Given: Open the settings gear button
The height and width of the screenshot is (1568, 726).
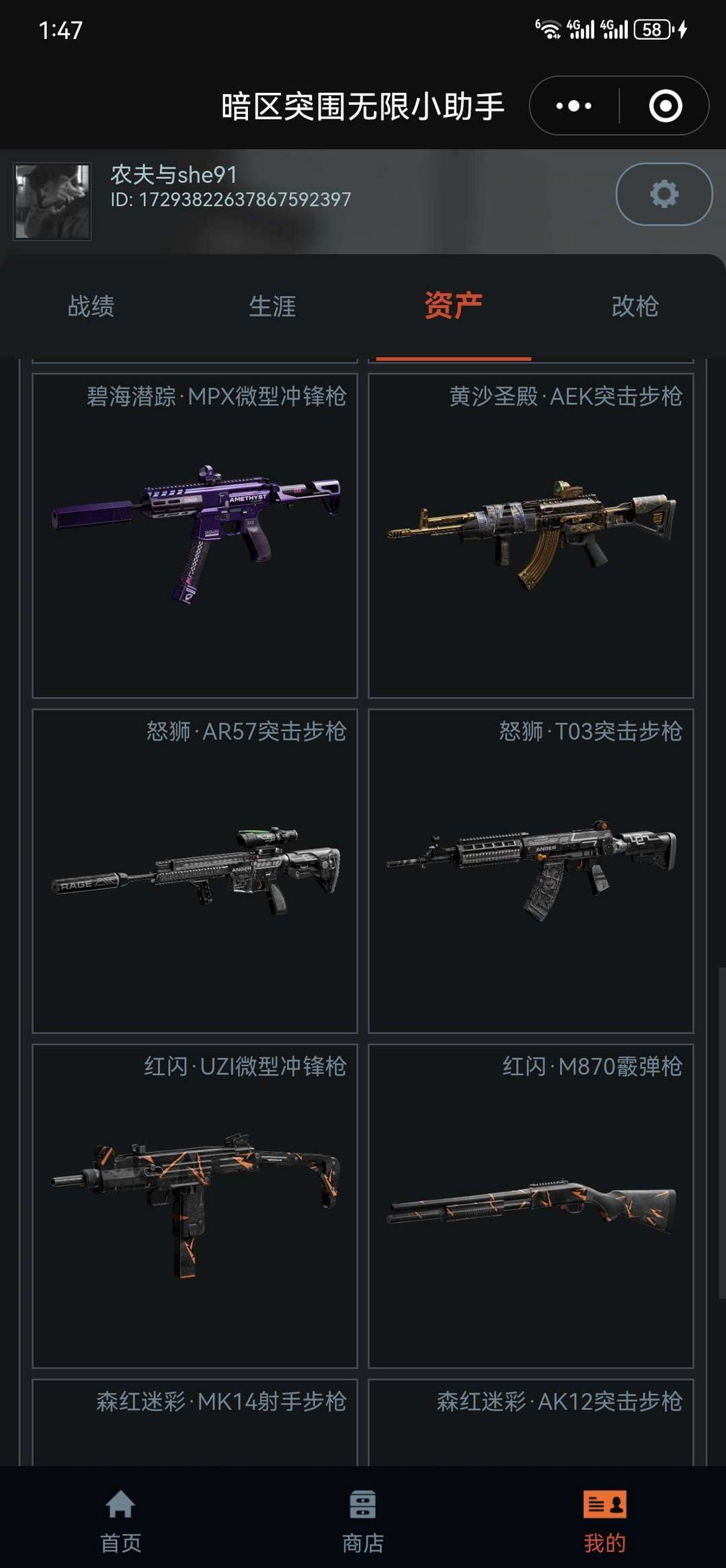Looking at the screenshot, I should pyautogui.click(x=663, y=194).
